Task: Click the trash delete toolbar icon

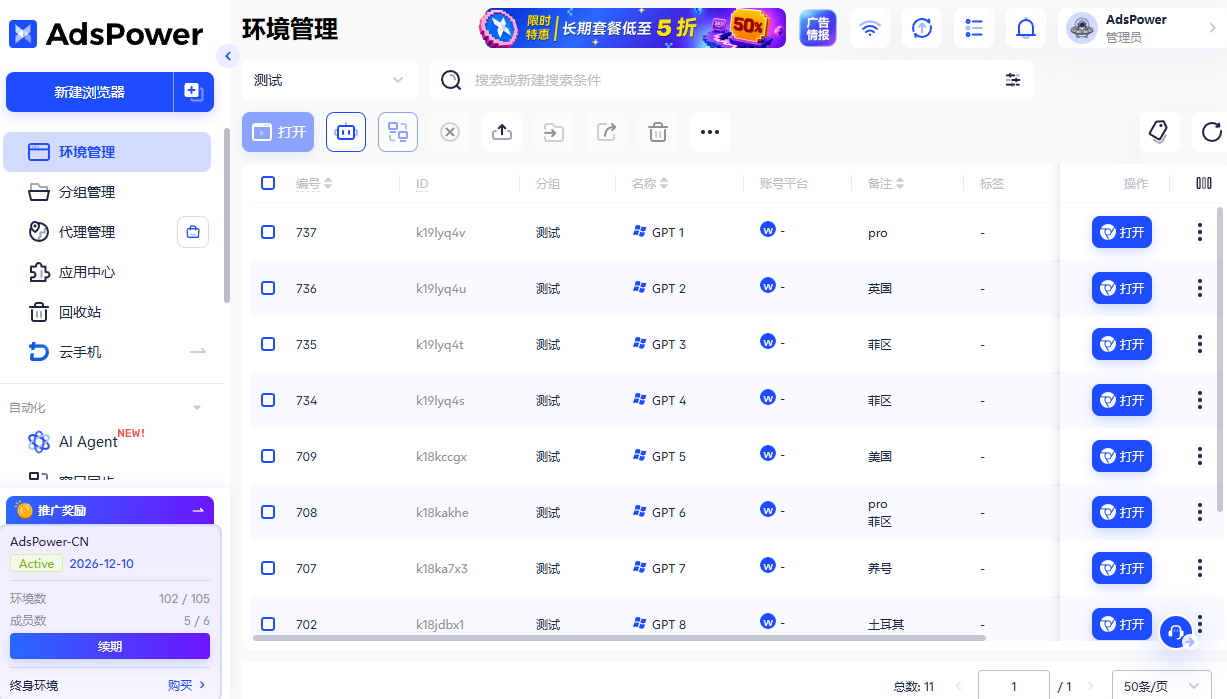Action: tap(658, 132)
